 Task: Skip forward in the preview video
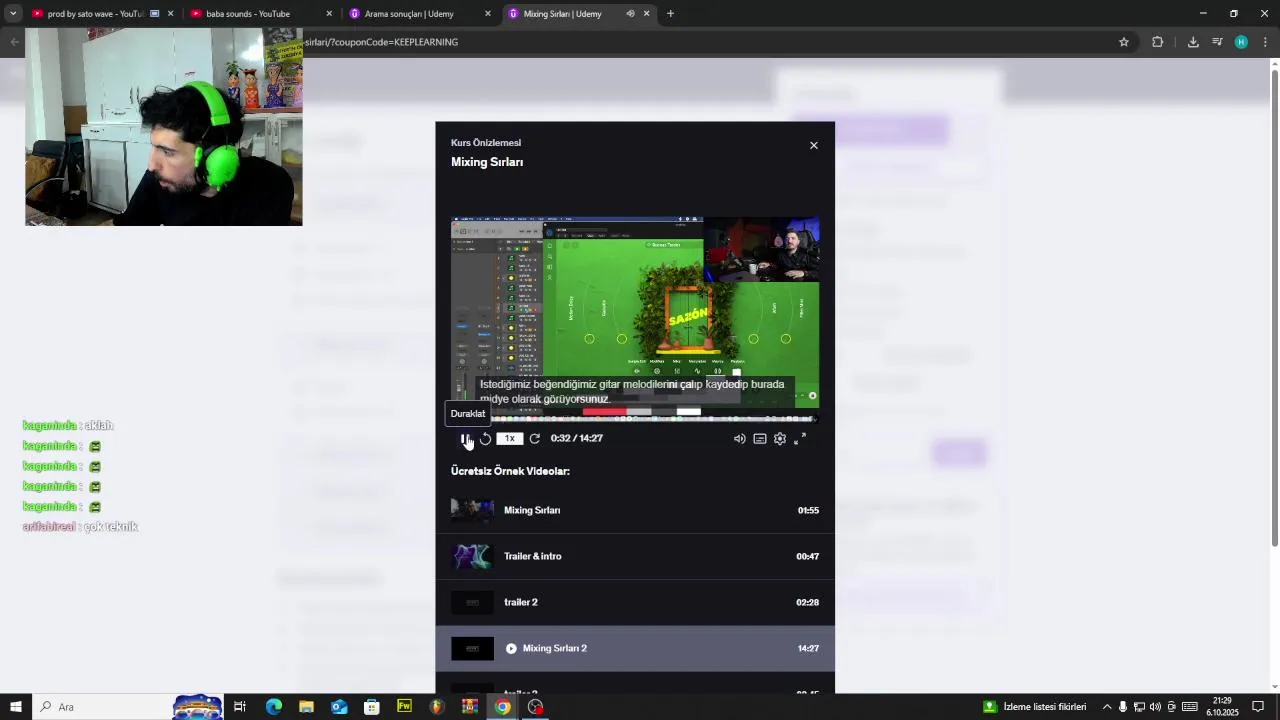(x=535, y=439)
